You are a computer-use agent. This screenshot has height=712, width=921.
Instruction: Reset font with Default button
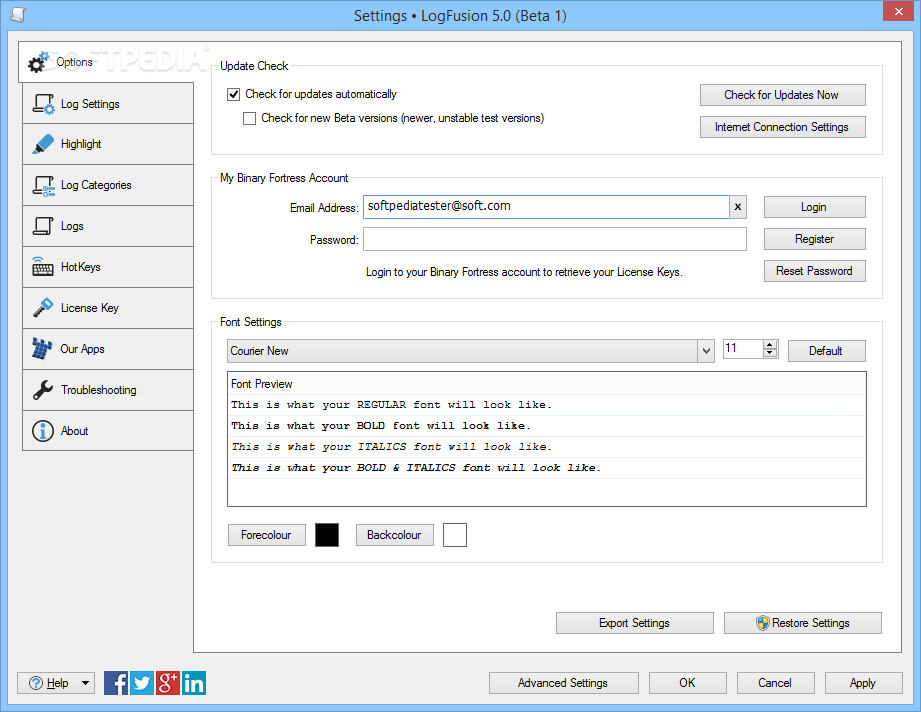click(826, 351)
